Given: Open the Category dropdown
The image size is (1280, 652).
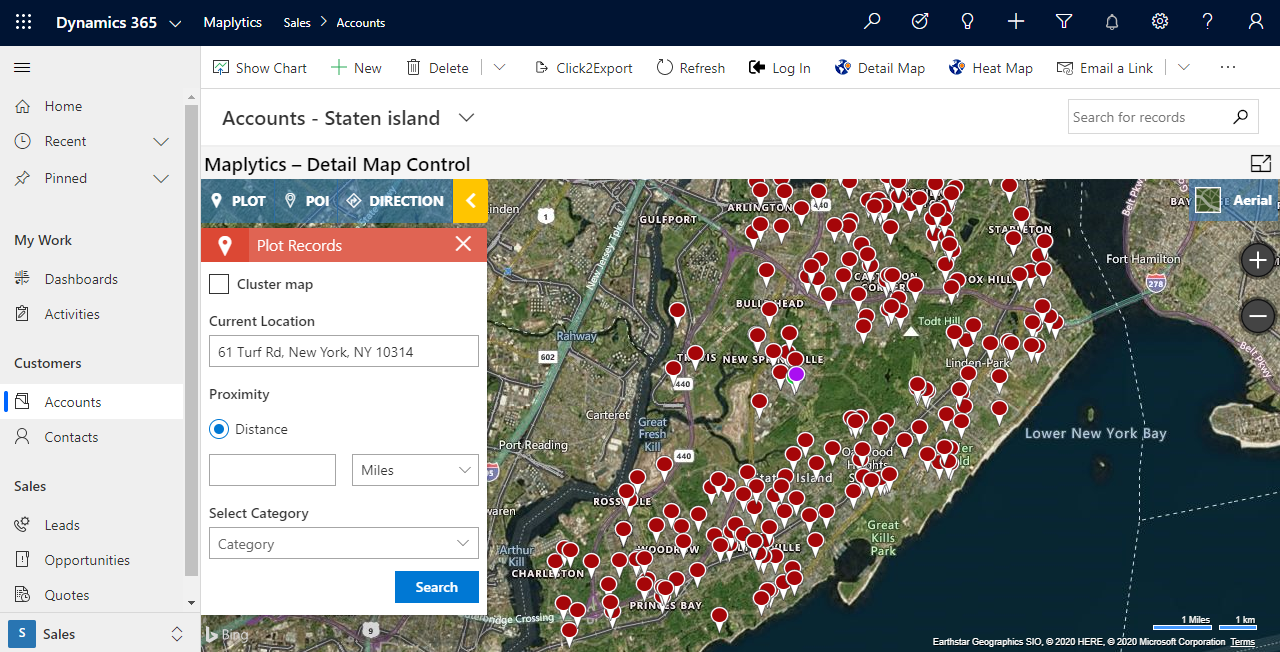Looking at the screenshot, I should (344, 543).
